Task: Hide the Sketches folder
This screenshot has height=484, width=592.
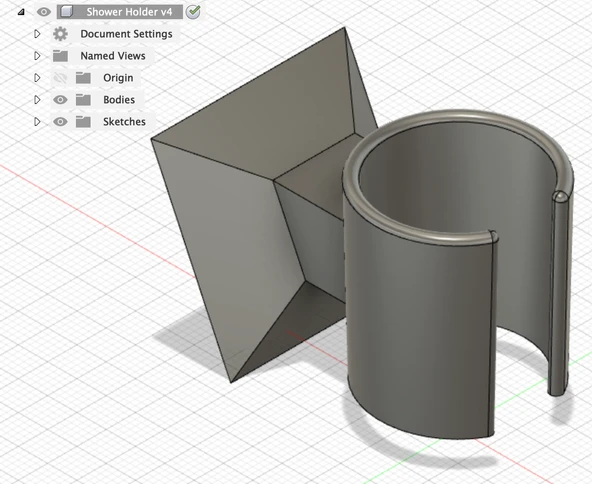Action: click(x=60, y=122)
